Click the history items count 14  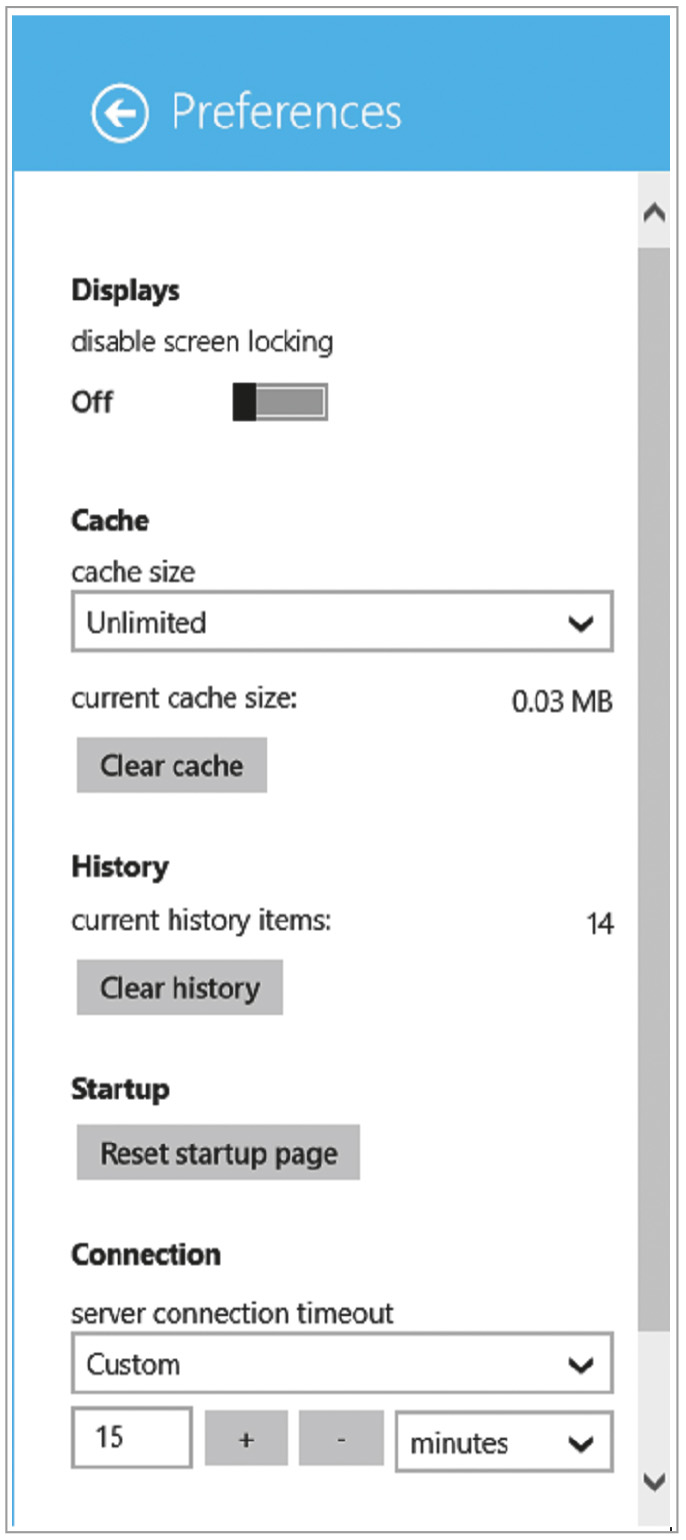(600, 924)
